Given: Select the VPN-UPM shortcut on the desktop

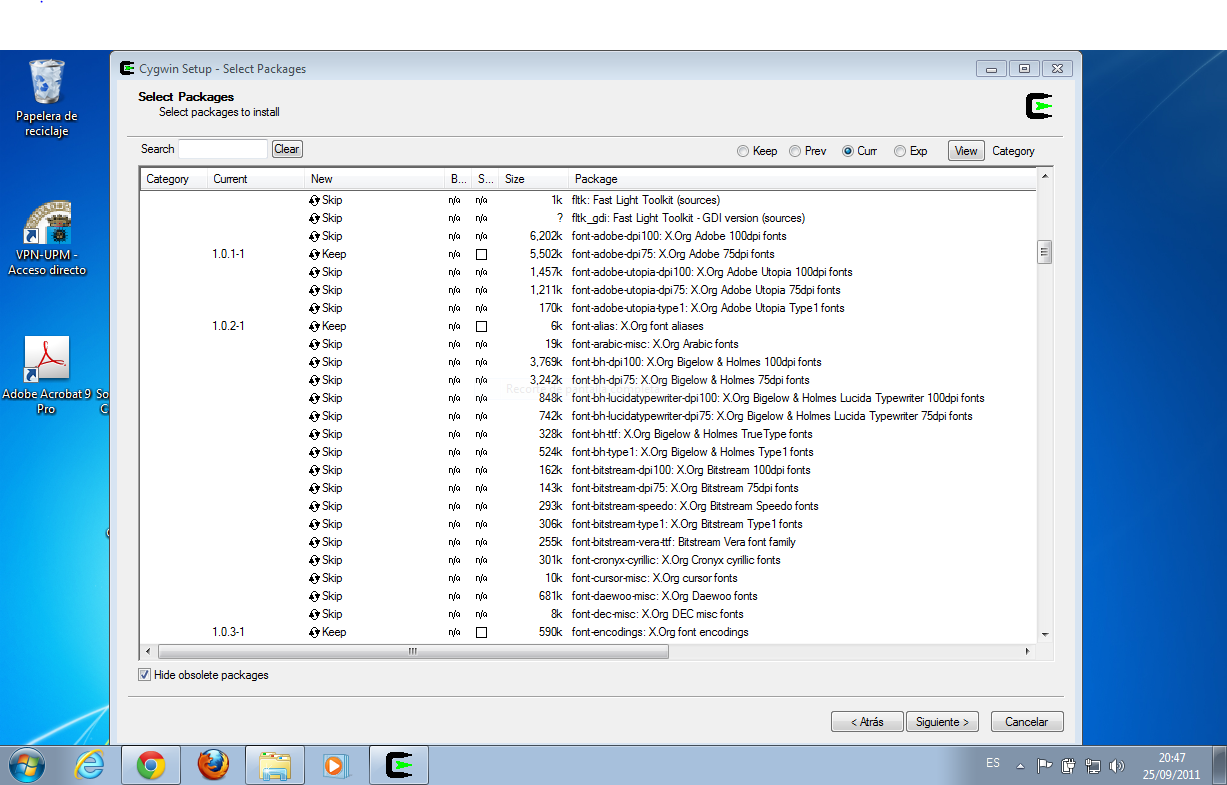Looking at the screenshot, I should (x=47, y=238).
